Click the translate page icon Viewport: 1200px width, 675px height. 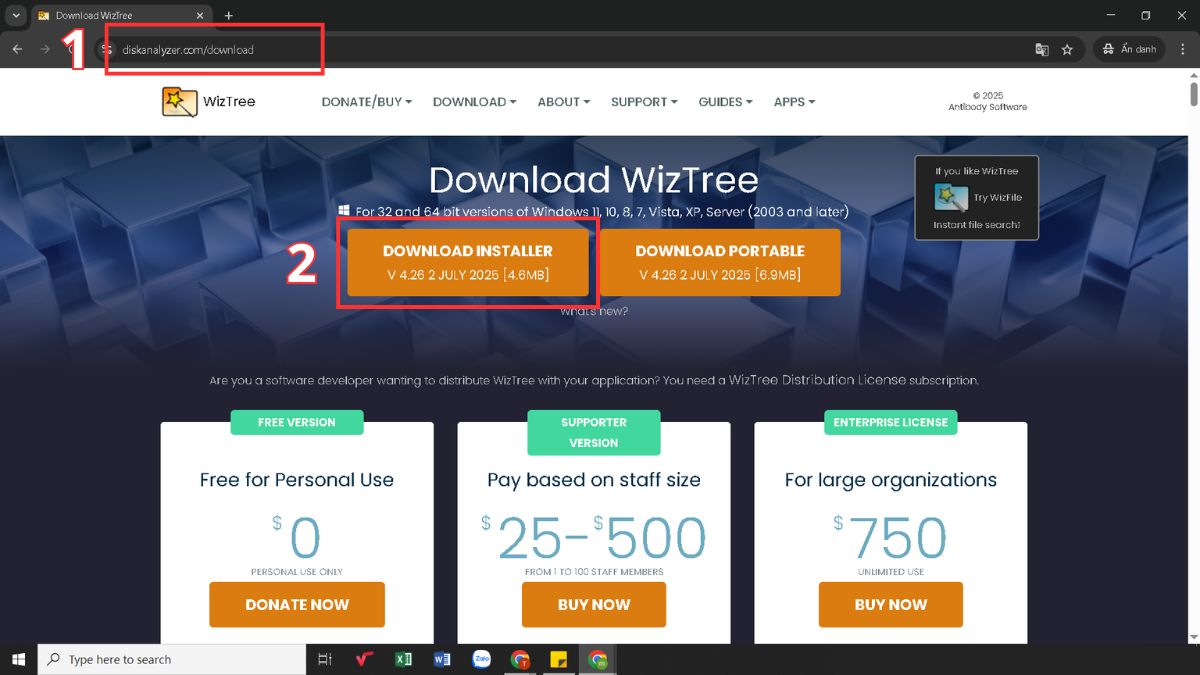pyautogui.click(x=1041, y=49)
